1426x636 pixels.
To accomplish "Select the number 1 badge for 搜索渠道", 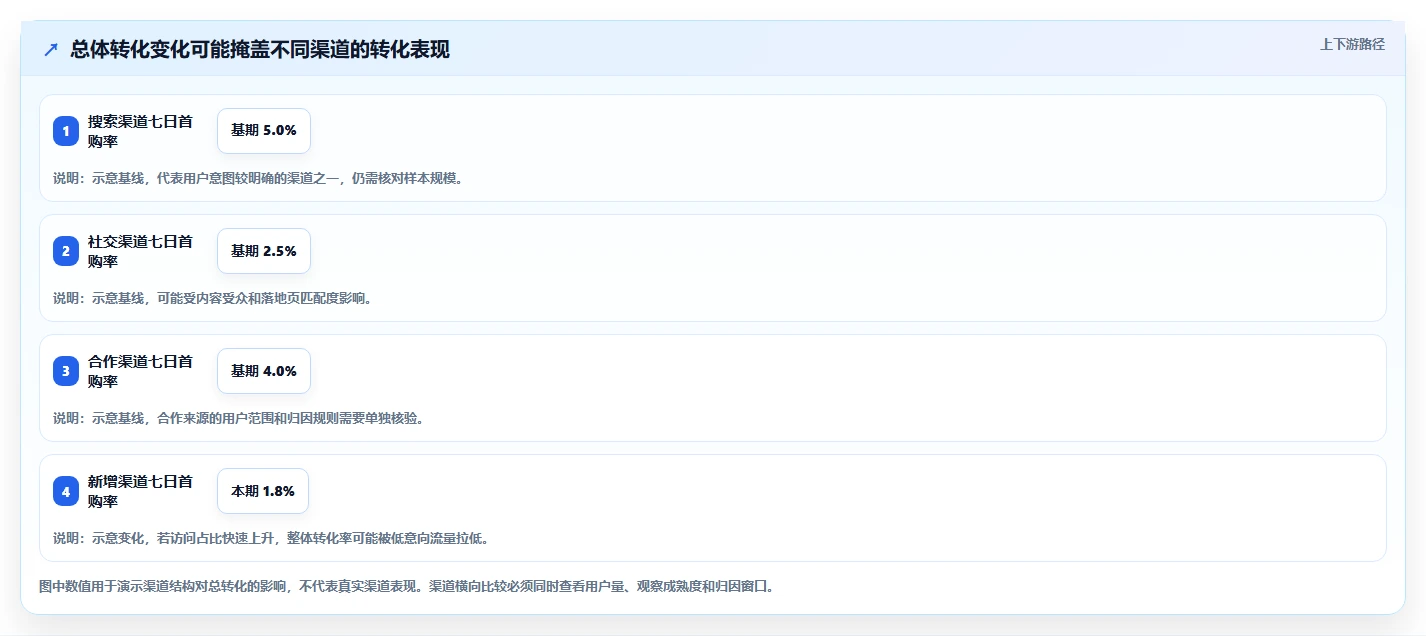I will 66,131.
